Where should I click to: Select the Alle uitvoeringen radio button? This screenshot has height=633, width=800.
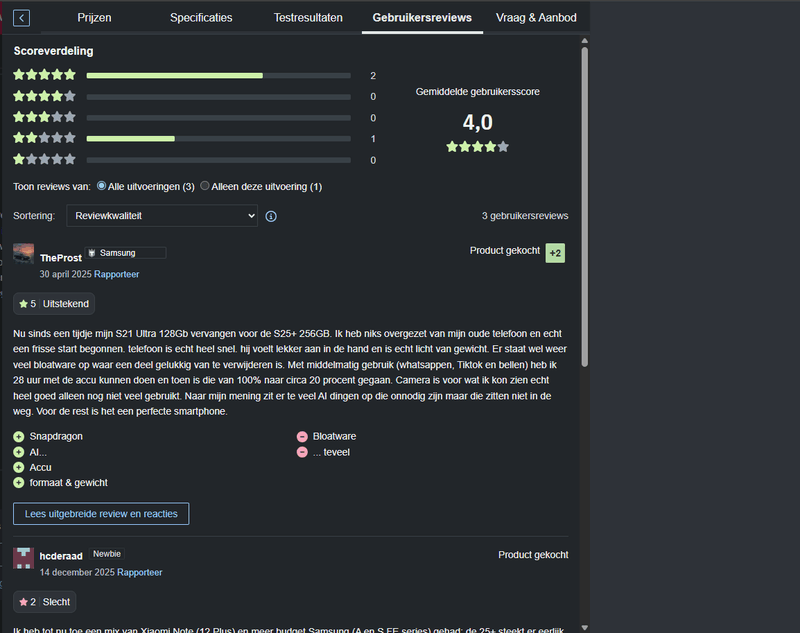102,186
